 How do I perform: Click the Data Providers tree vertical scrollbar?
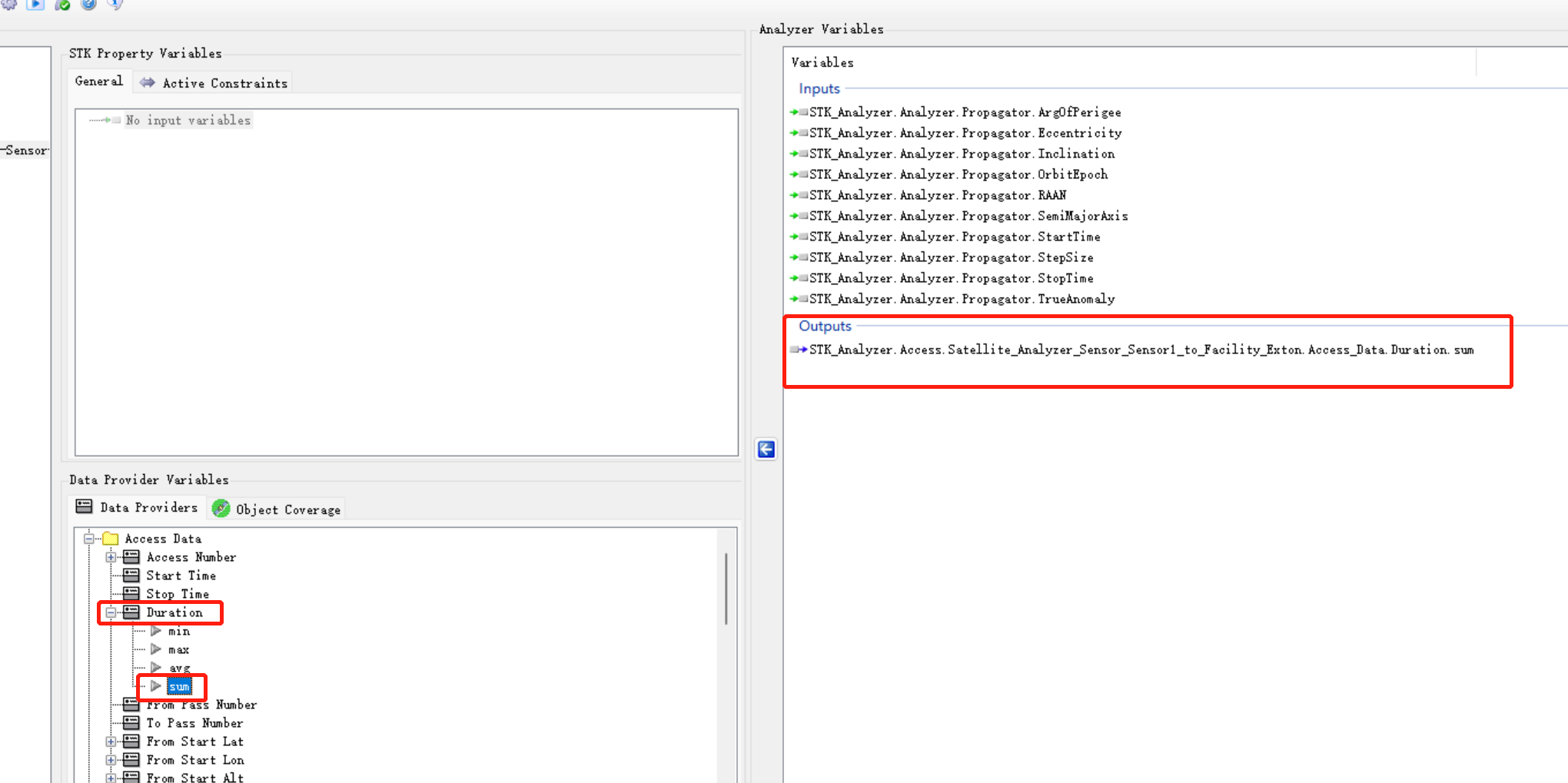click(x=726, y=589)
